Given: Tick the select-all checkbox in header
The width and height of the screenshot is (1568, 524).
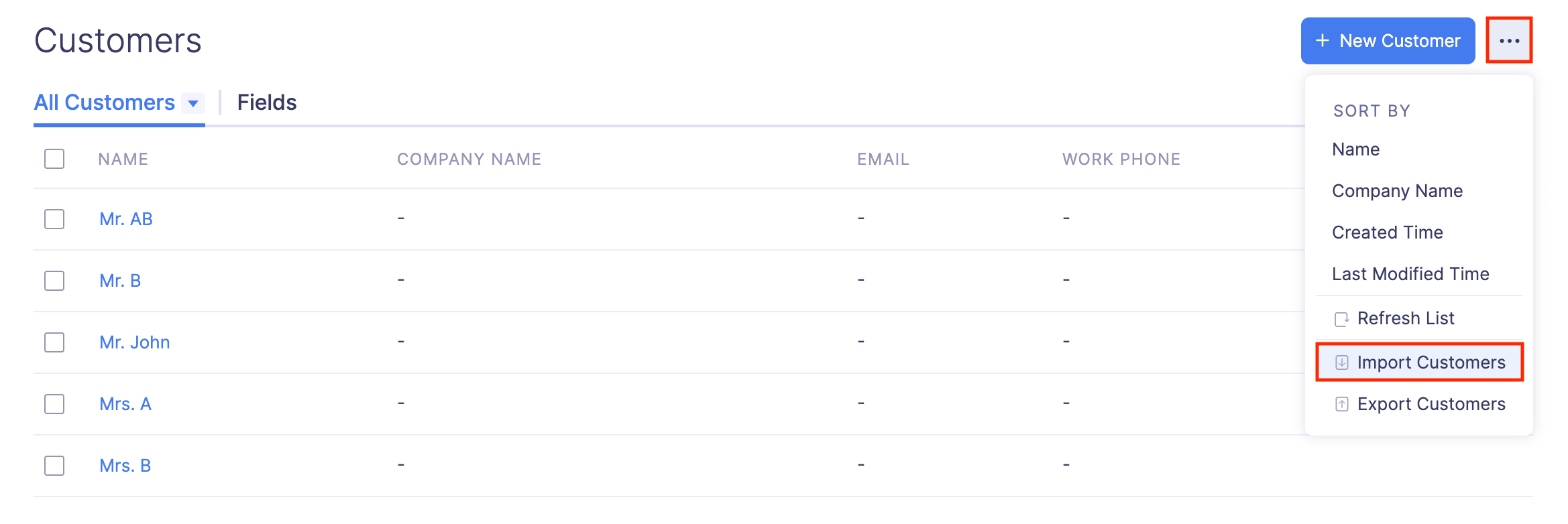Looking at the screenshot, I should (54, 159).
